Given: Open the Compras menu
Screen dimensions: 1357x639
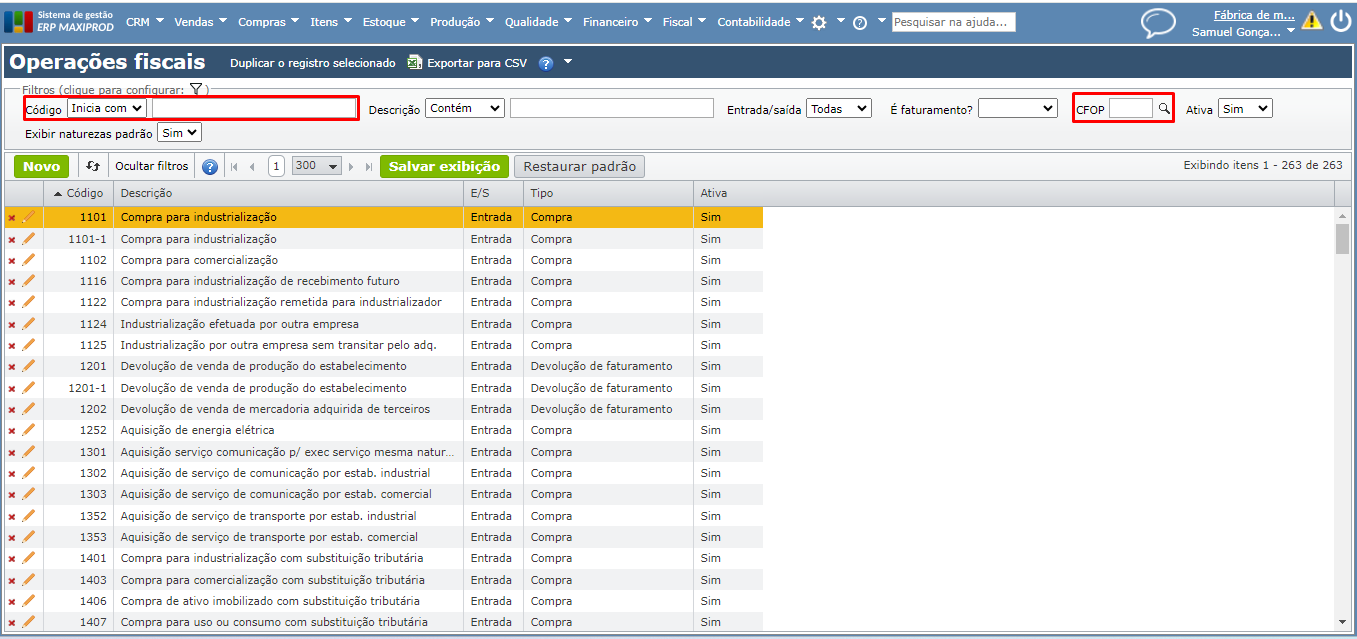Looking at the screenshot, I should [269, 22].
